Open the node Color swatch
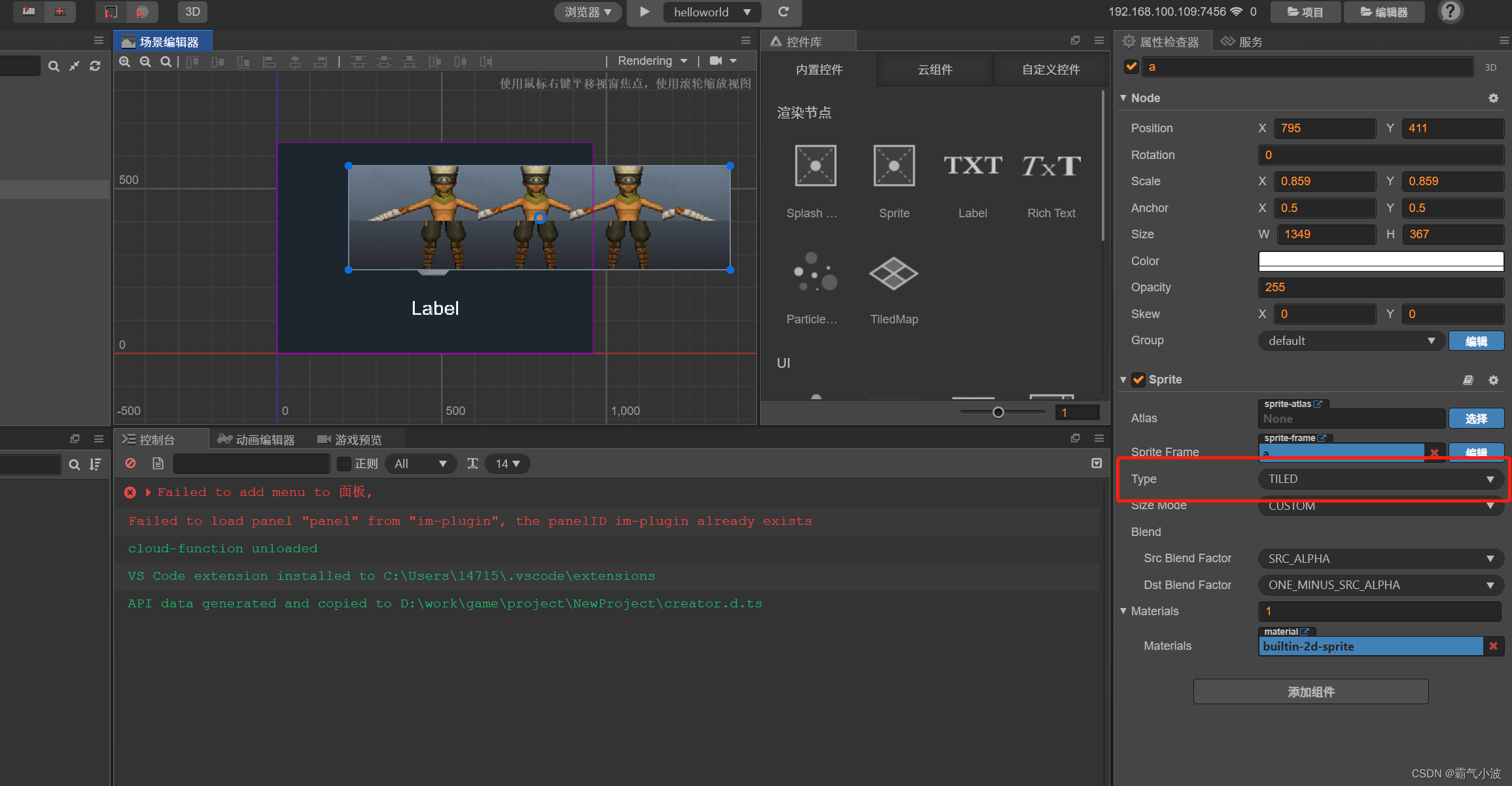Image resolution: width=1512 pixels, height=786 pixels. point(1380,261)
